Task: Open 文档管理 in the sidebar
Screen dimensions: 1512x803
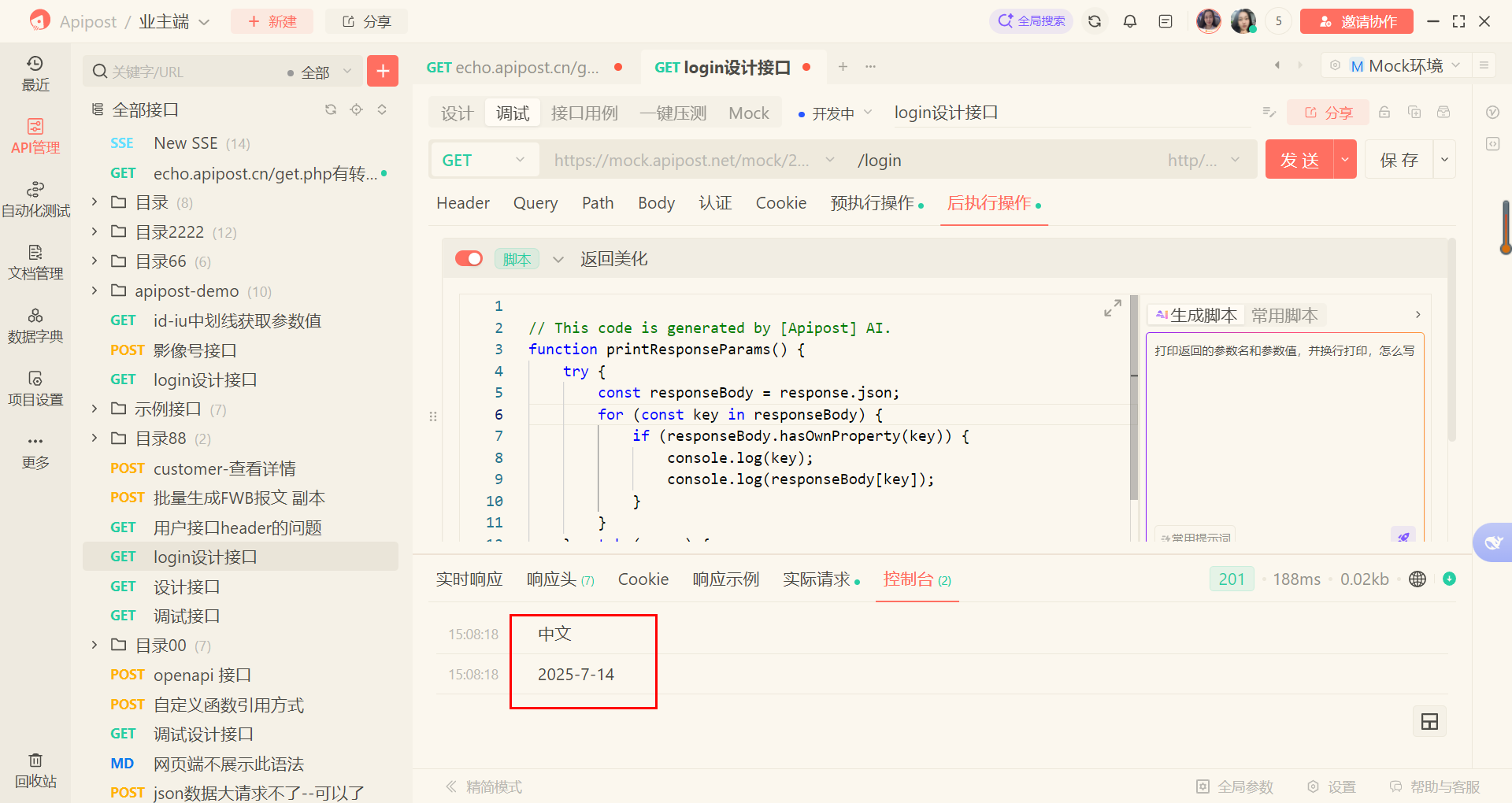Action: (x=35, y=262)
